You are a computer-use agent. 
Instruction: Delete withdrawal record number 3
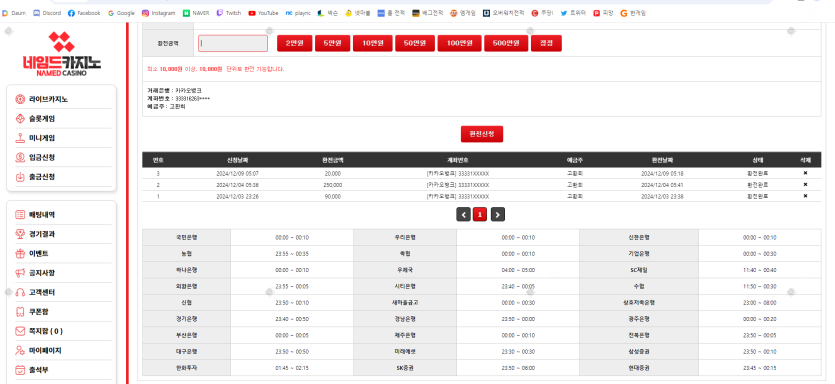805,174
